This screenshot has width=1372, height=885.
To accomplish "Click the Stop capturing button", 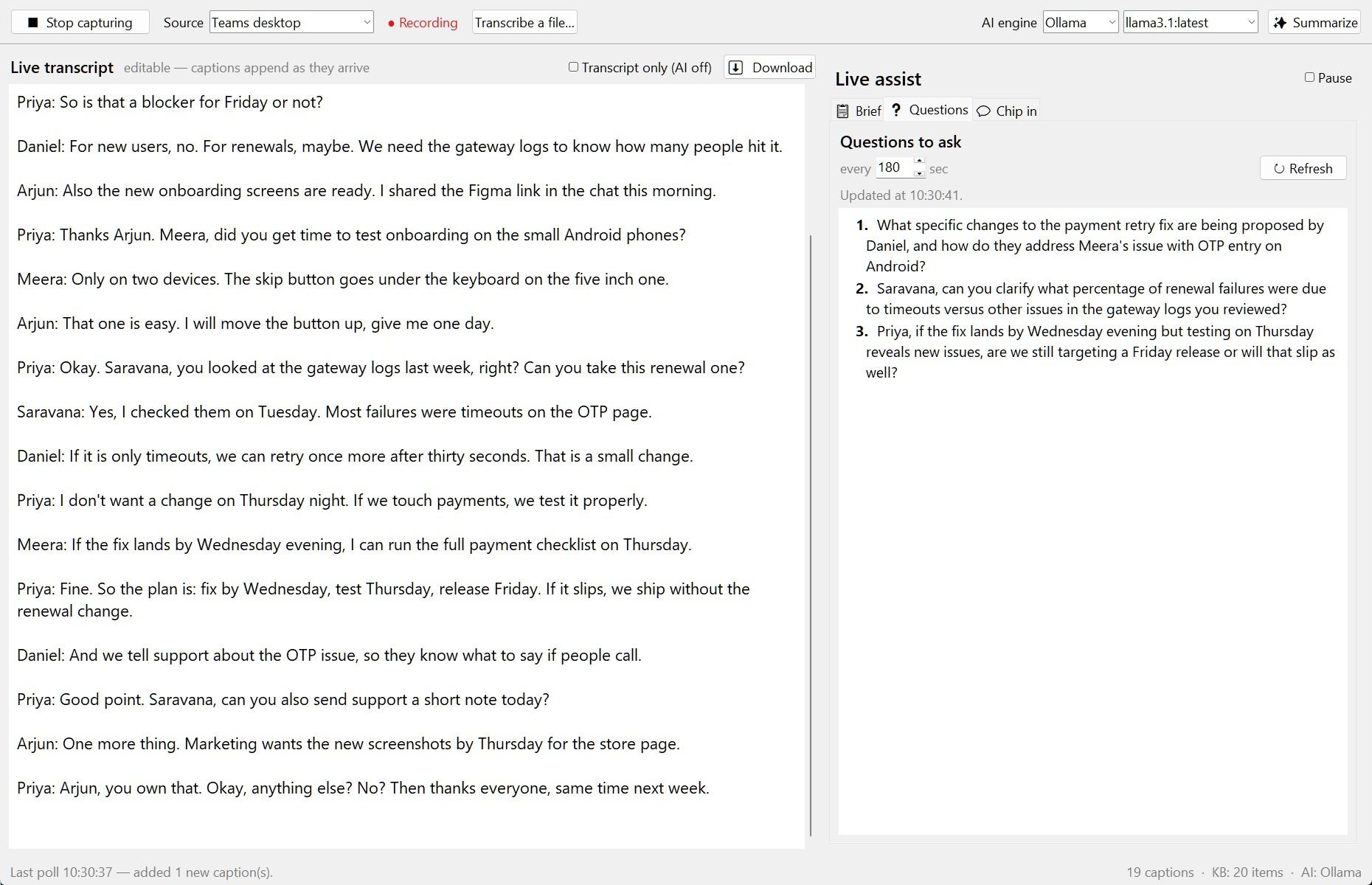I will [x=80, y=22].
